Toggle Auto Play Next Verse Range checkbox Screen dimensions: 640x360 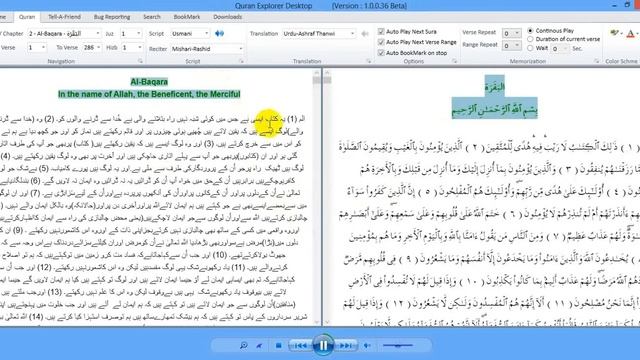381,42
